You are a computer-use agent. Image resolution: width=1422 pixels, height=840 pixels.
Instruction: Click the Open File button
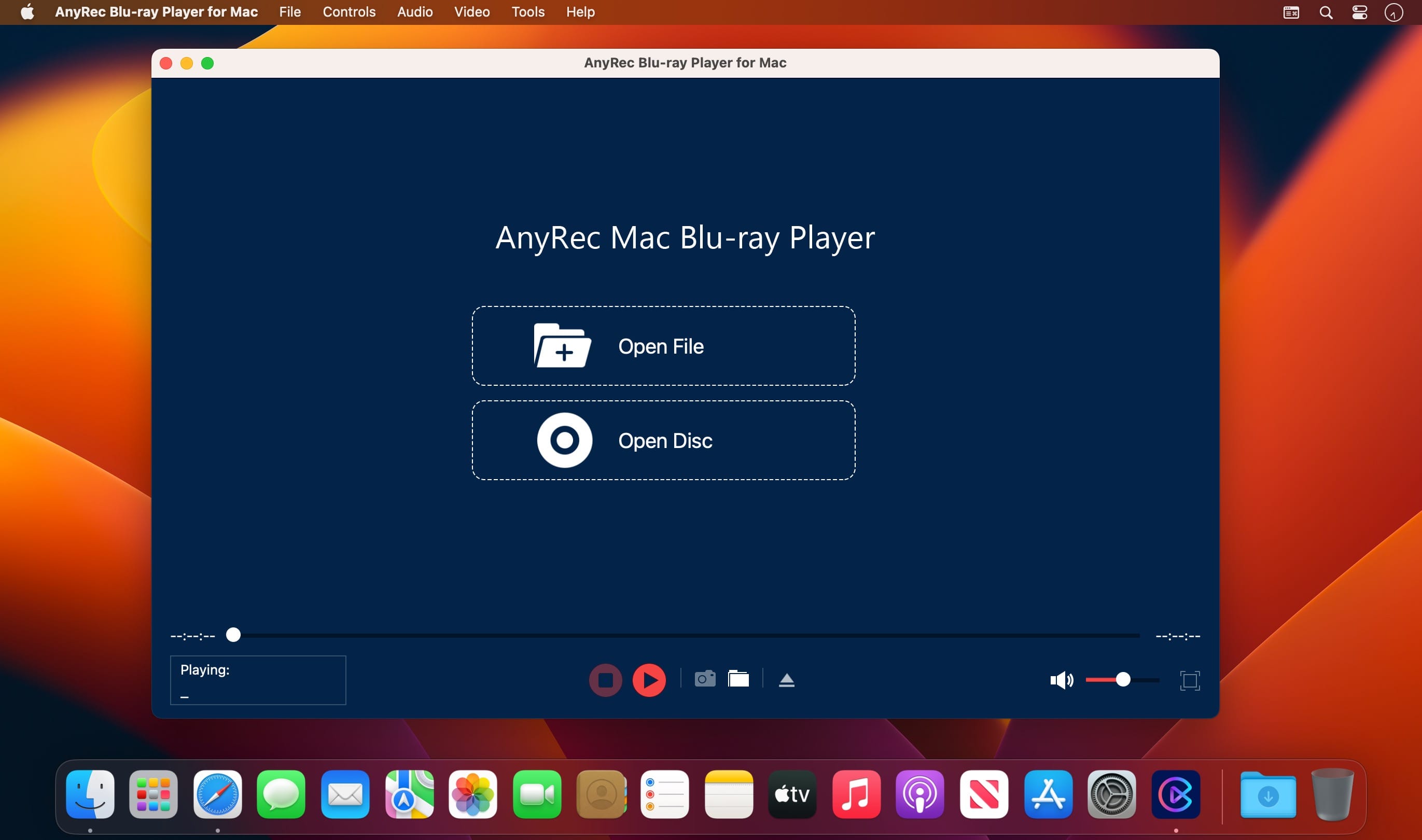point(663,346)
